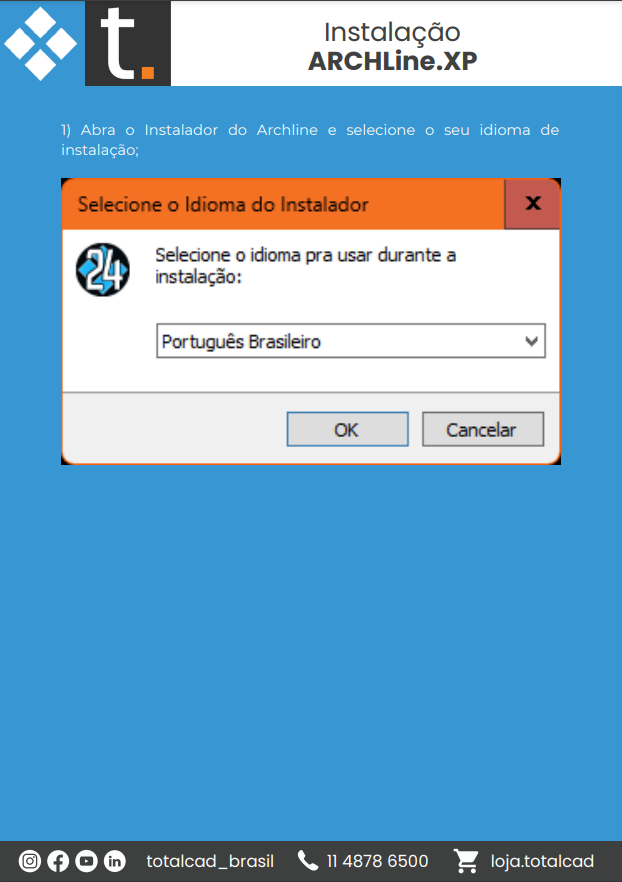Open the LinkedIn icon in footer
The image size is (622, 882).
(x=115, y=861)
